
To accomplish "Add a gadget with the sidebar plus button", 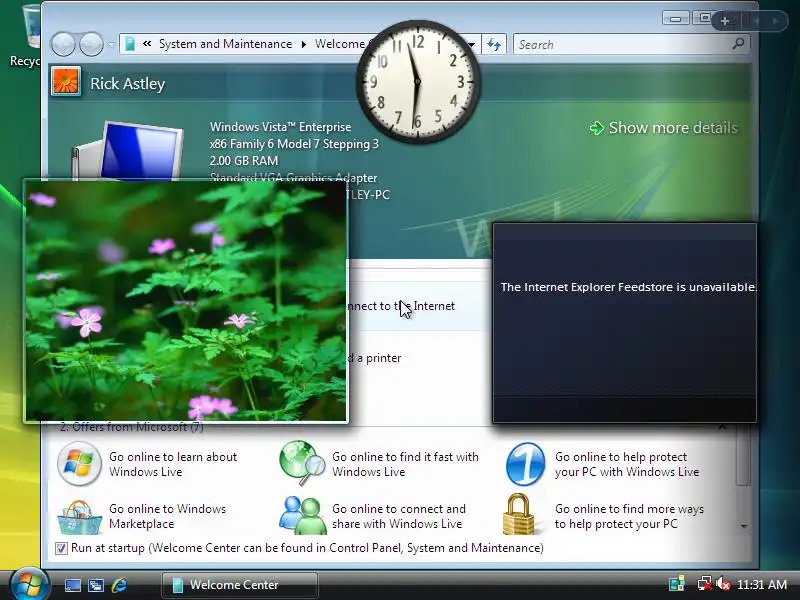I will click(x=724, y=21).
